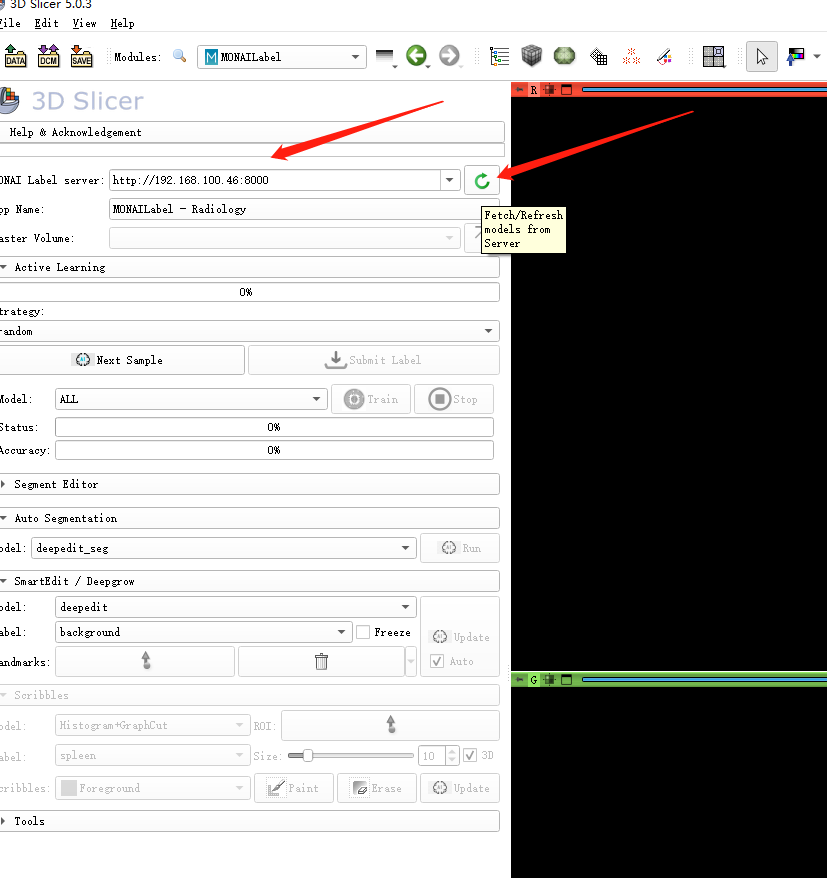
Task: Click the DATA load icon in toolbar
Action: click(x=15, y=57)
